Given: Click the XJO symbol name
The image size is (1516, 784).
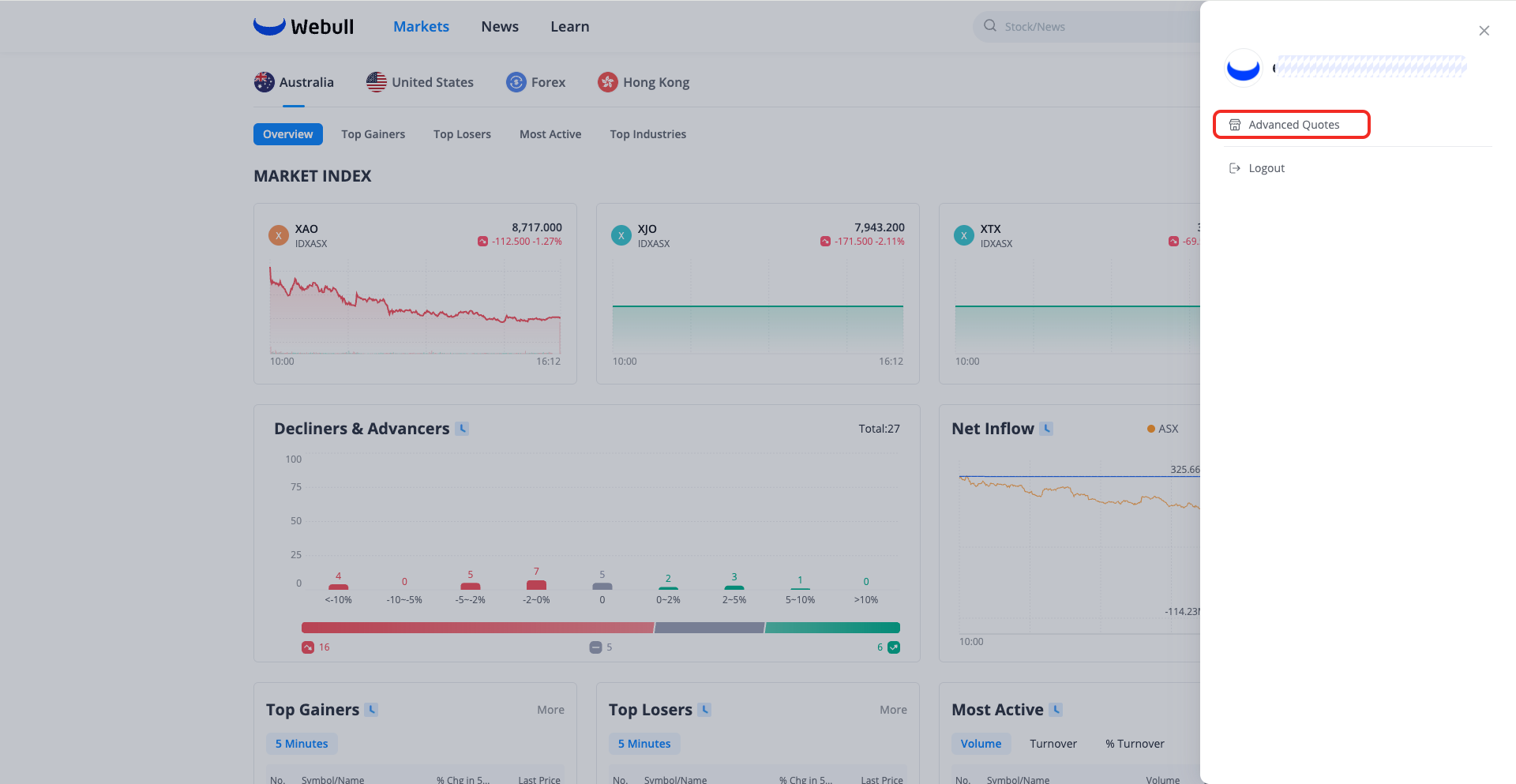Looking at the screenshot, I should tap(647, 229).
